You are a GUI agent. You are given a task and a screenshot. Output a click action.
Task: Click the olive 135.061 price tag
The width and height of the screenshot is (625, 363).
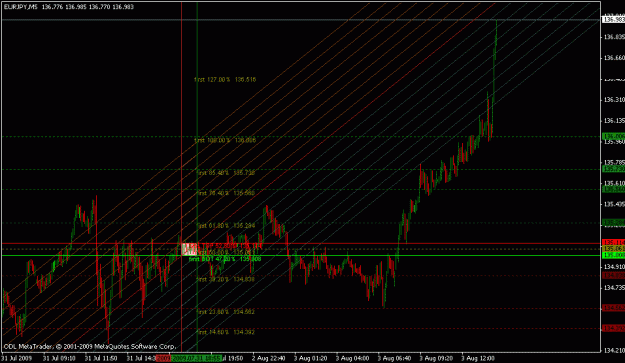click(613, 249)
